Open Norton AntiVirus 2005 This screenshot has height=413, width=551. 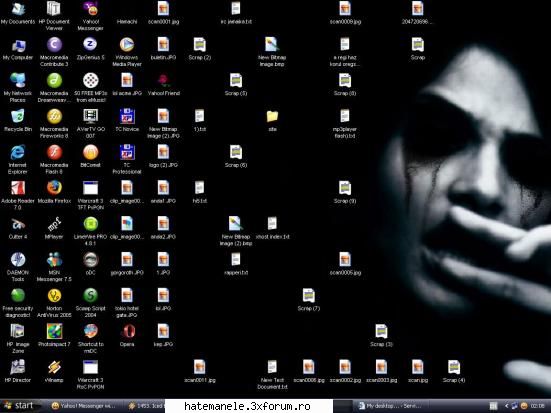pos(54,303)
